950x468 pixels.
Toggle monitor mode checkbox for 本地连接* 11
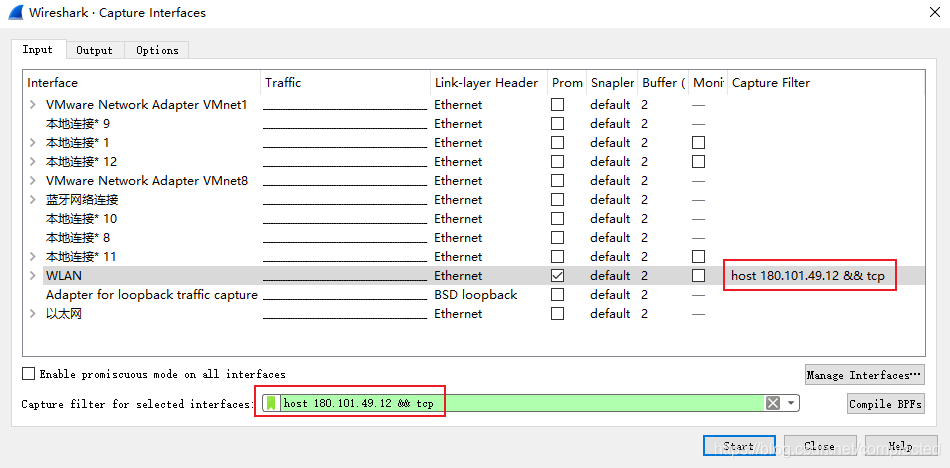pos(699,257)
